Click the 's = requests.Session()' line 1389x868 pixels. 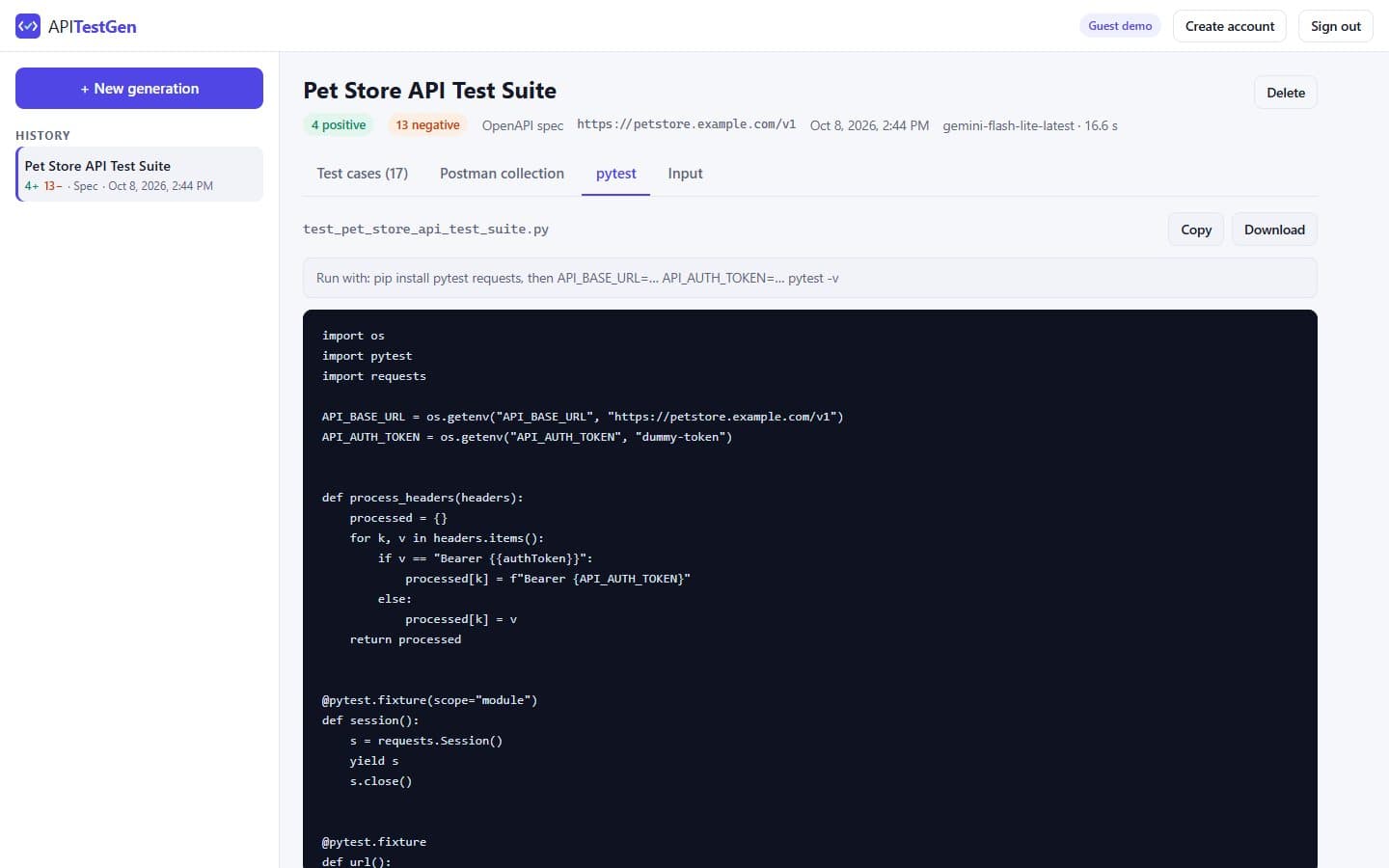pyautogui.click(x=425, y=741)
